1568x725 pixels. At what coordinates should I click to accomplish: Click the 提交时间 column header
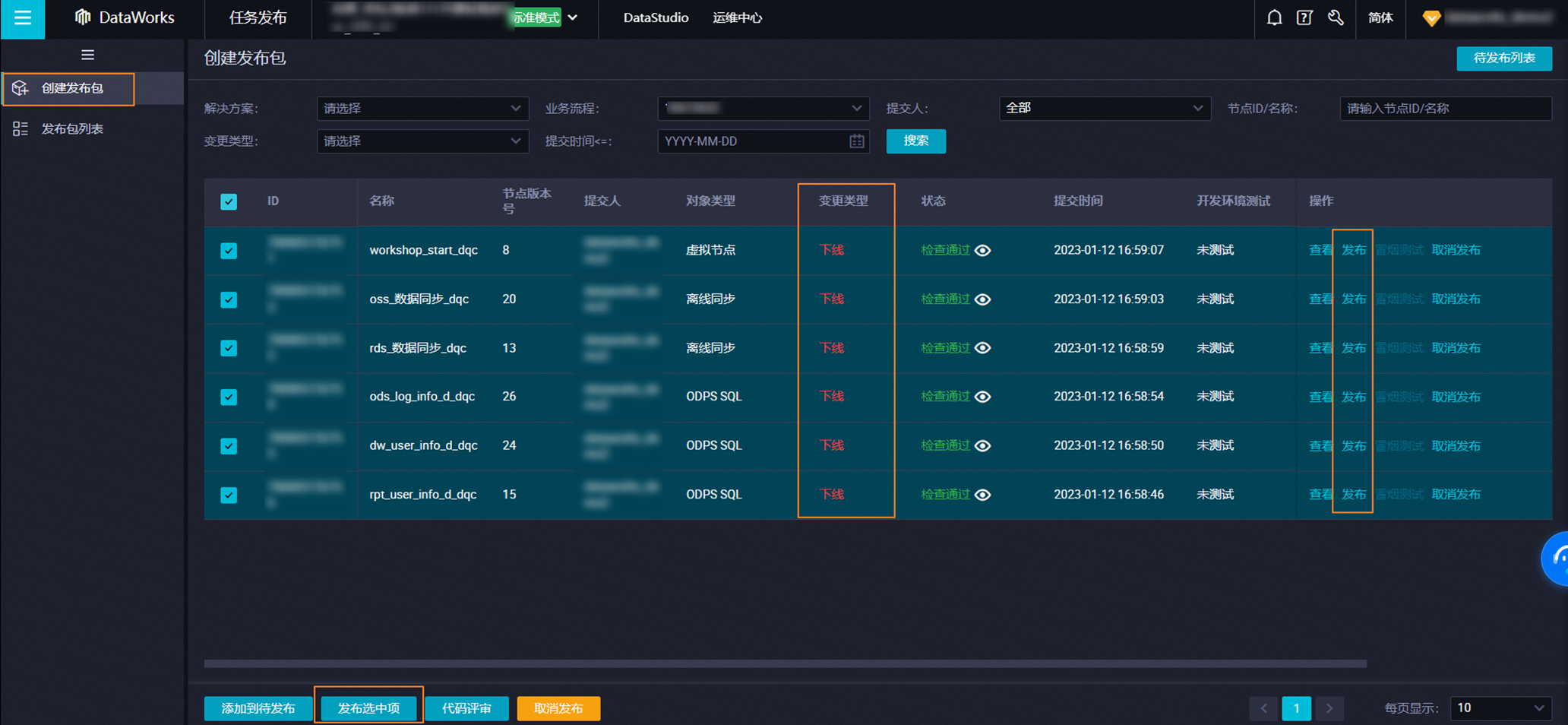tap(1078, 201)
